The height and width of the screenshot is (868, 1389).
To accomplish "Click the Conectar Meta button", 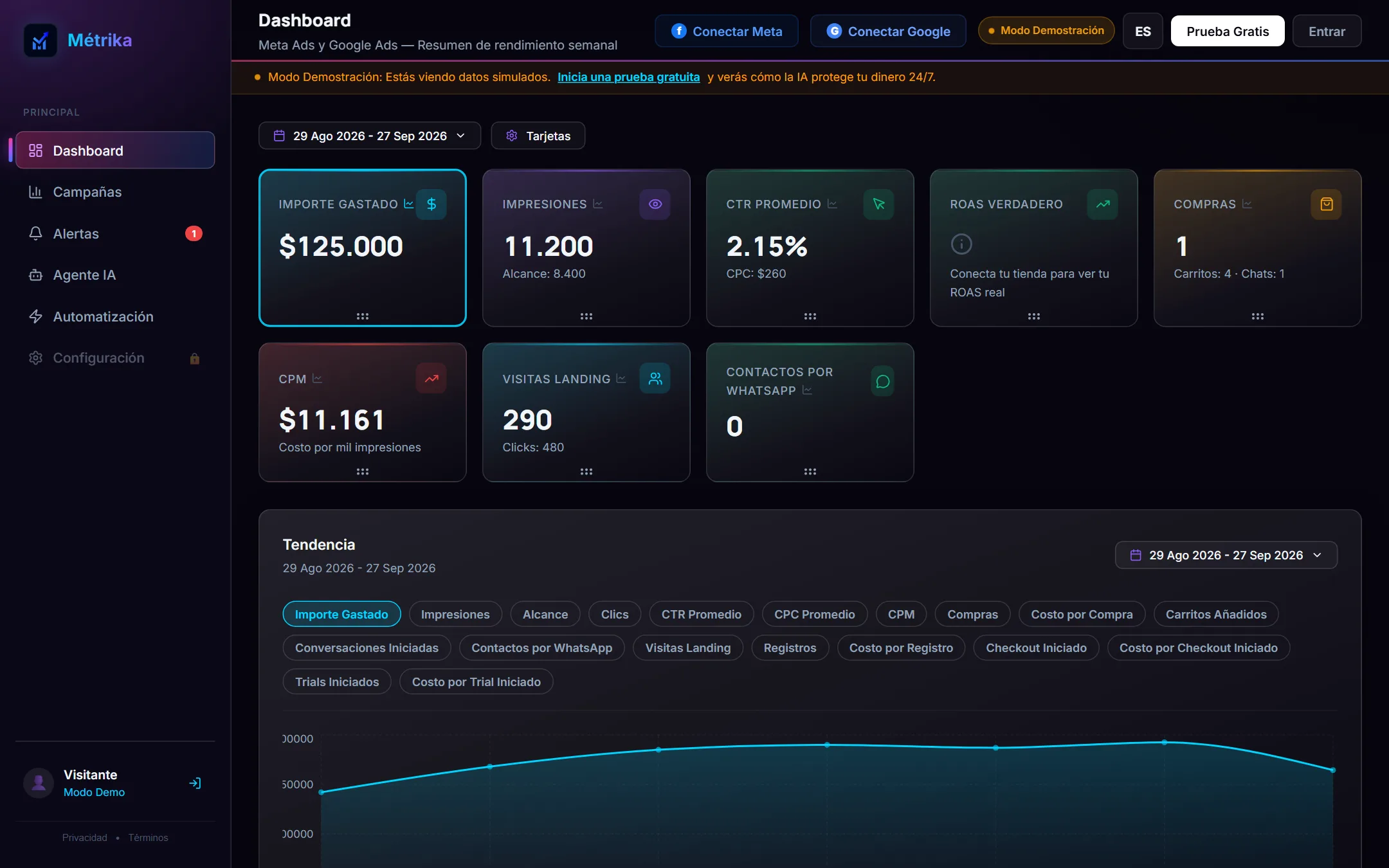I will [727, 31].
